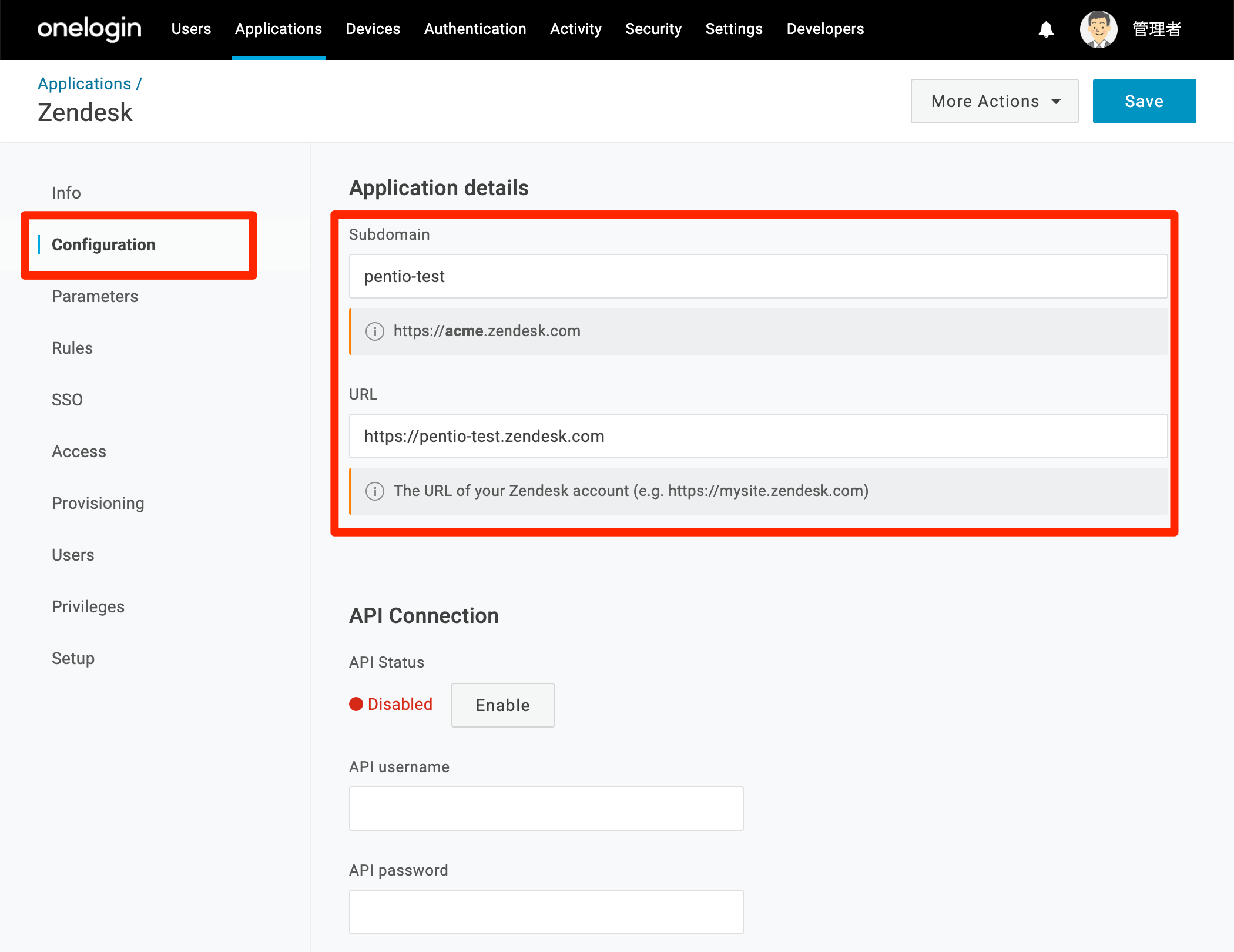Switch to the Info tab
This screenshot has width=1234, height=952.
[x=66, y=193]
